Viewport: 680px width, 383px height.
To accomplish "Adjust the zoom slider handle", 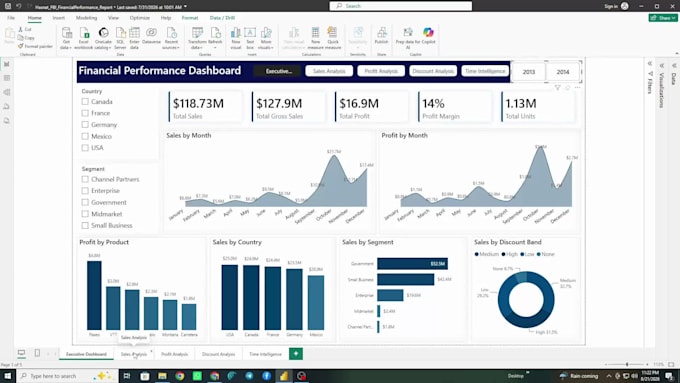I will [627, 364].
